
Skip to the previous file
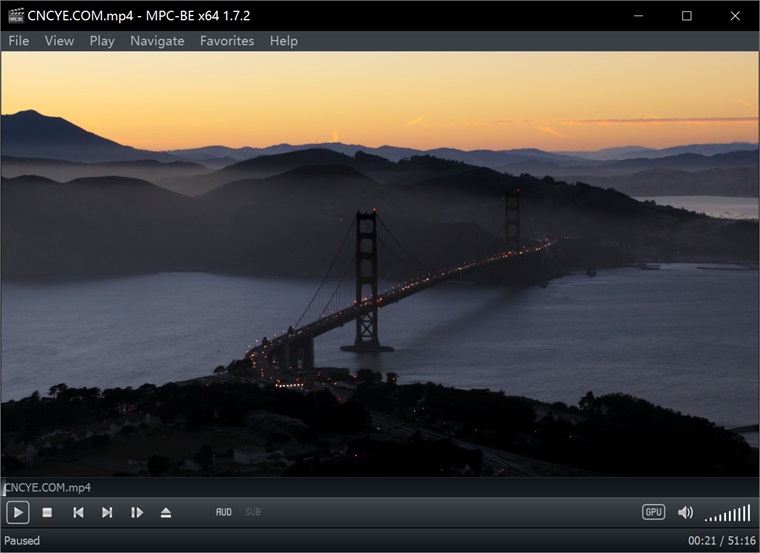pyautogui.click(x=78, y=513)
